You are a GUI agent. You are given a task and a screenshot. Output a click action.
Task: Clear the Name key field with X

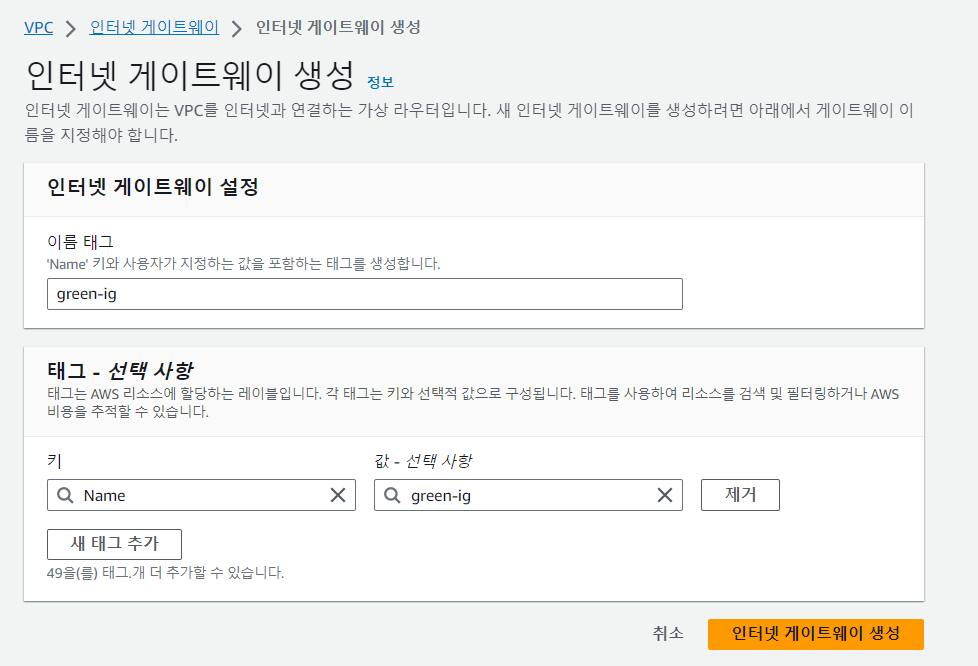tap(337, 495)
